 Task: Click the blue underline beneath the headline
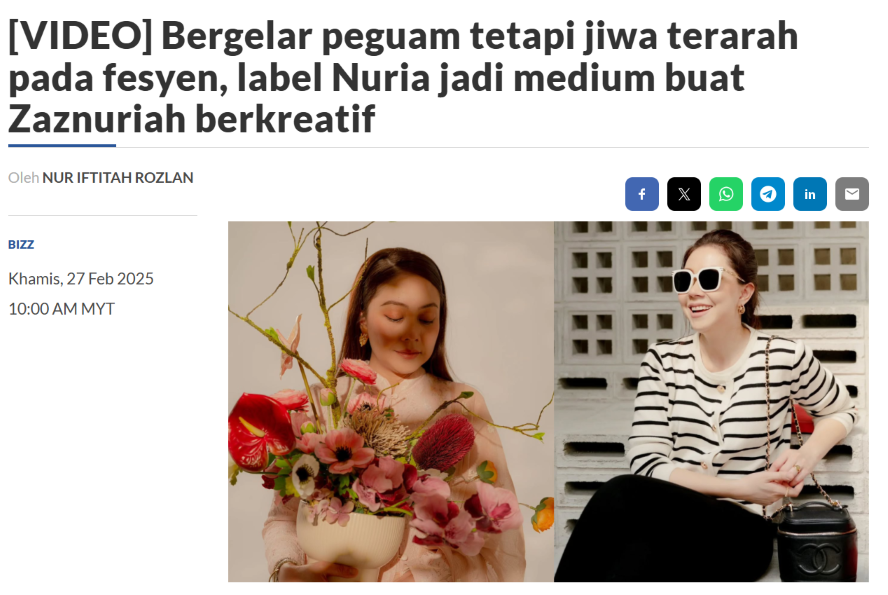point(62,146)
